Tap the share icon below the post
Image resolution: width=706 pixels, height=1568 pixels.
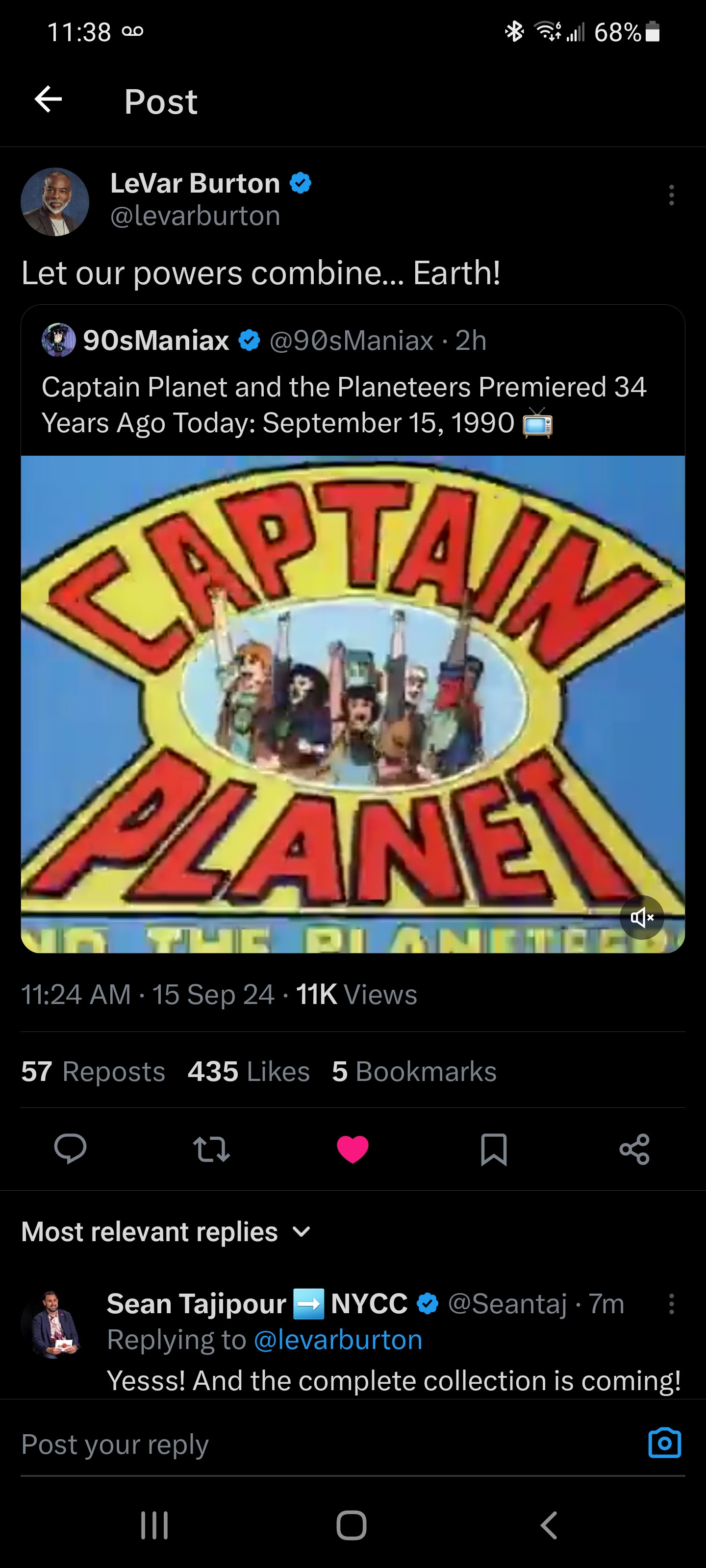(634, 1149)
